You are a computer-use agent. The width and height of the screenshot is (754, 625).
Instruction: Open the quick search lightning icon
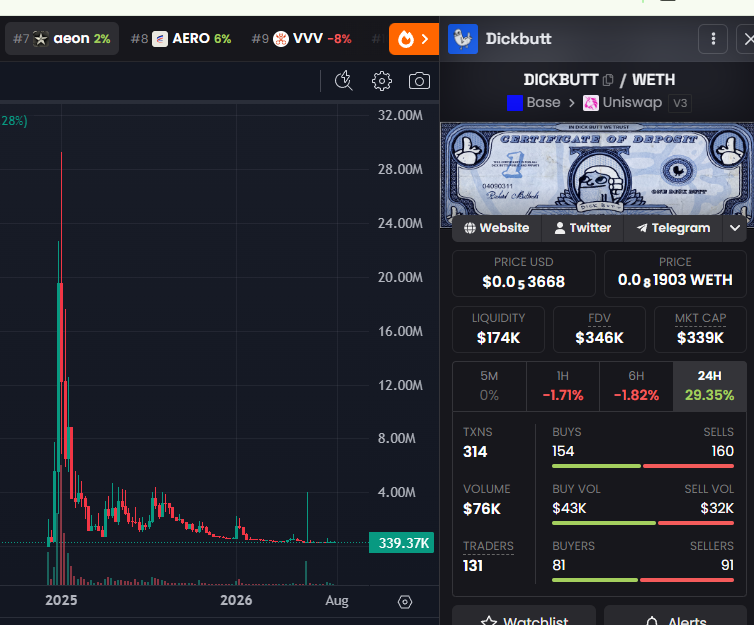point(343,81)
